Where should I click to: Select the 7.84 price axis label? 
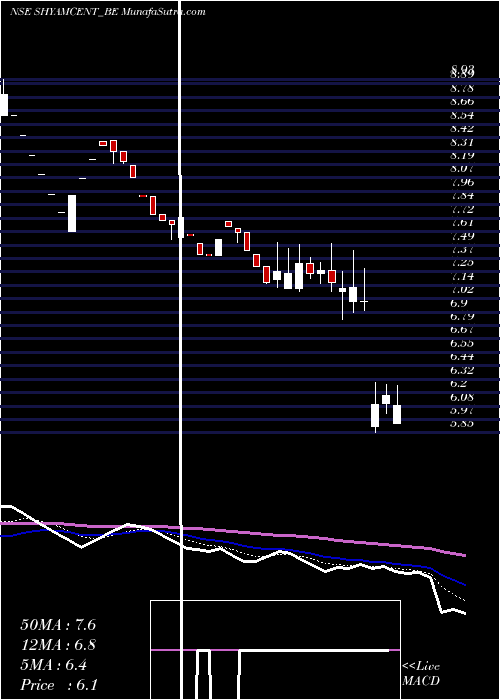point(462,196)
